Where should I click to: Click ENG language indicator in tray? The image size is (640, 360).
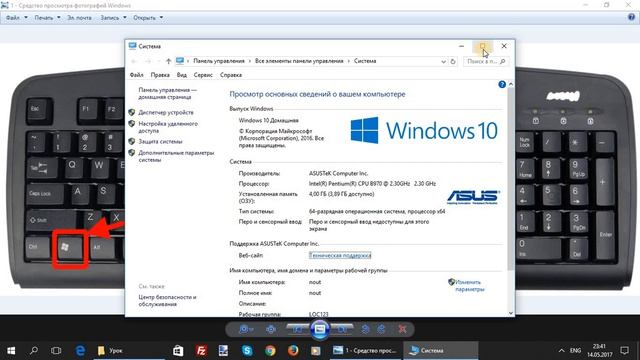pos(575,351)
